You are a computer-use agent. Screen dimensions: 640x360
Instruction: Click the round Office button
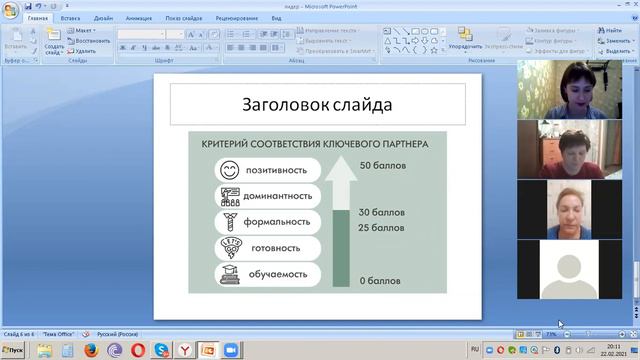point(10,11)
